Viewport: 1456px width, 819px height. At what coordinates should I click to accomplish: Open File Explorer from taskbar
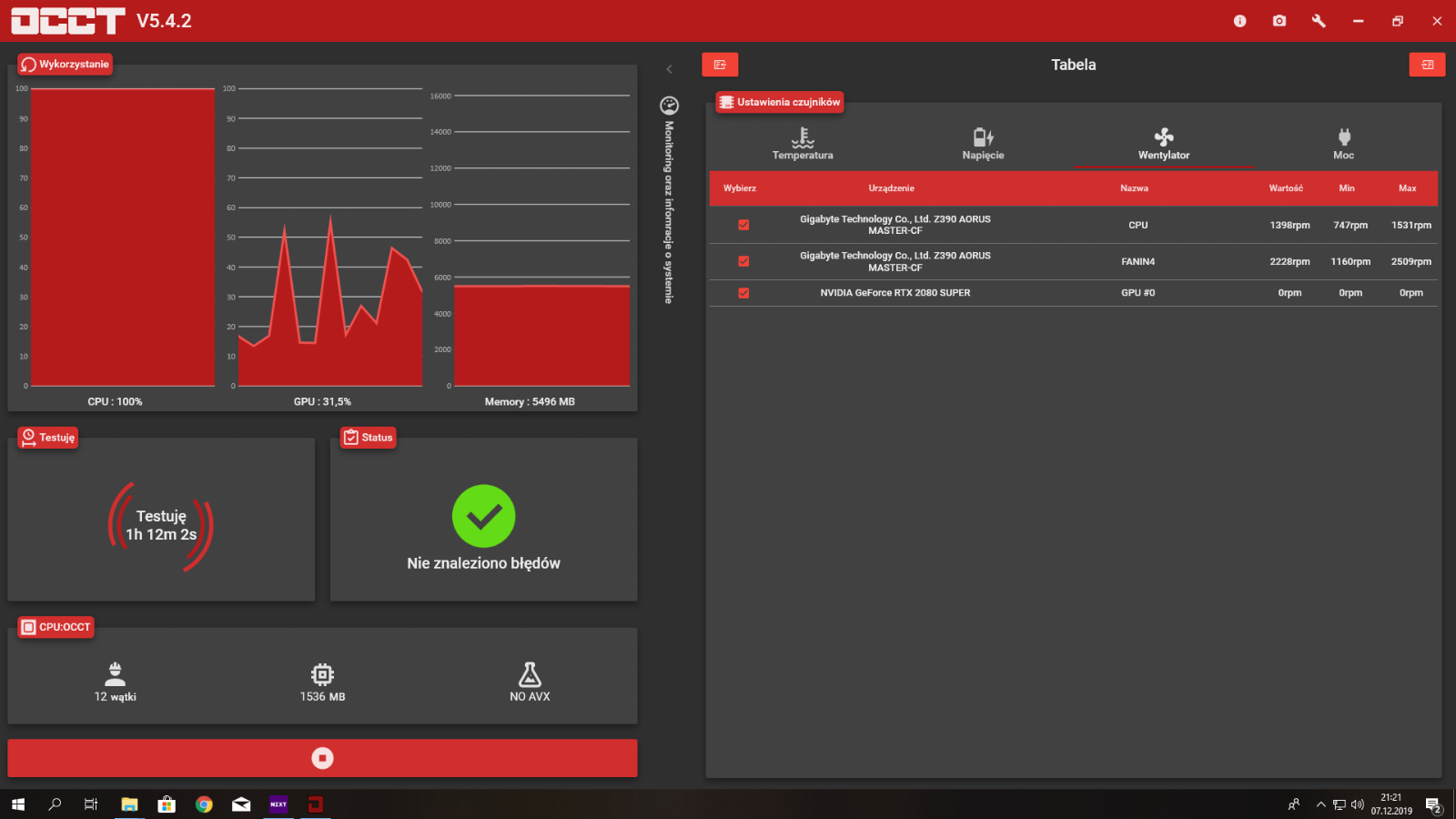click(129, 804)
